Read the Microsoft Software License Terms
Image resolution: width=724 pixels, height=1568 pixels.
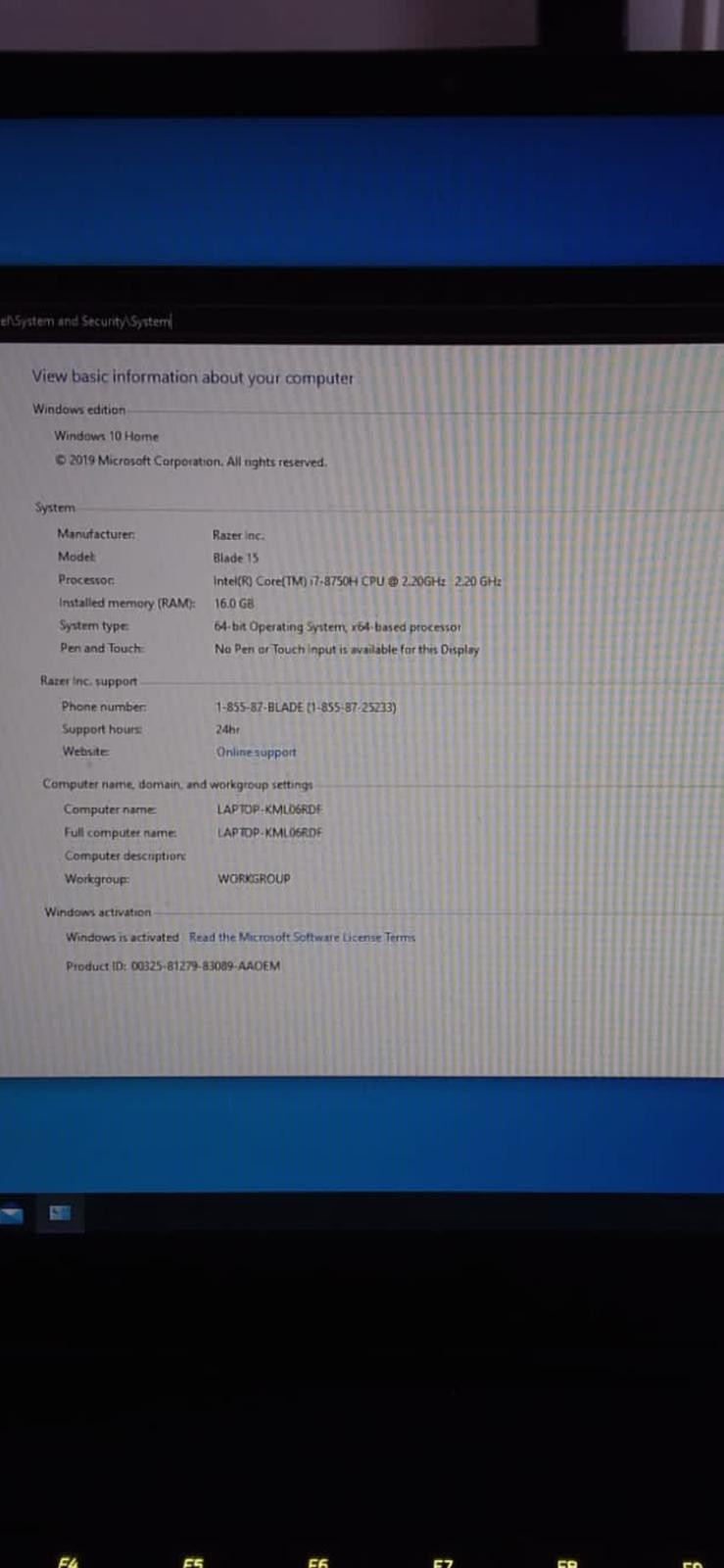pos(302,938)
